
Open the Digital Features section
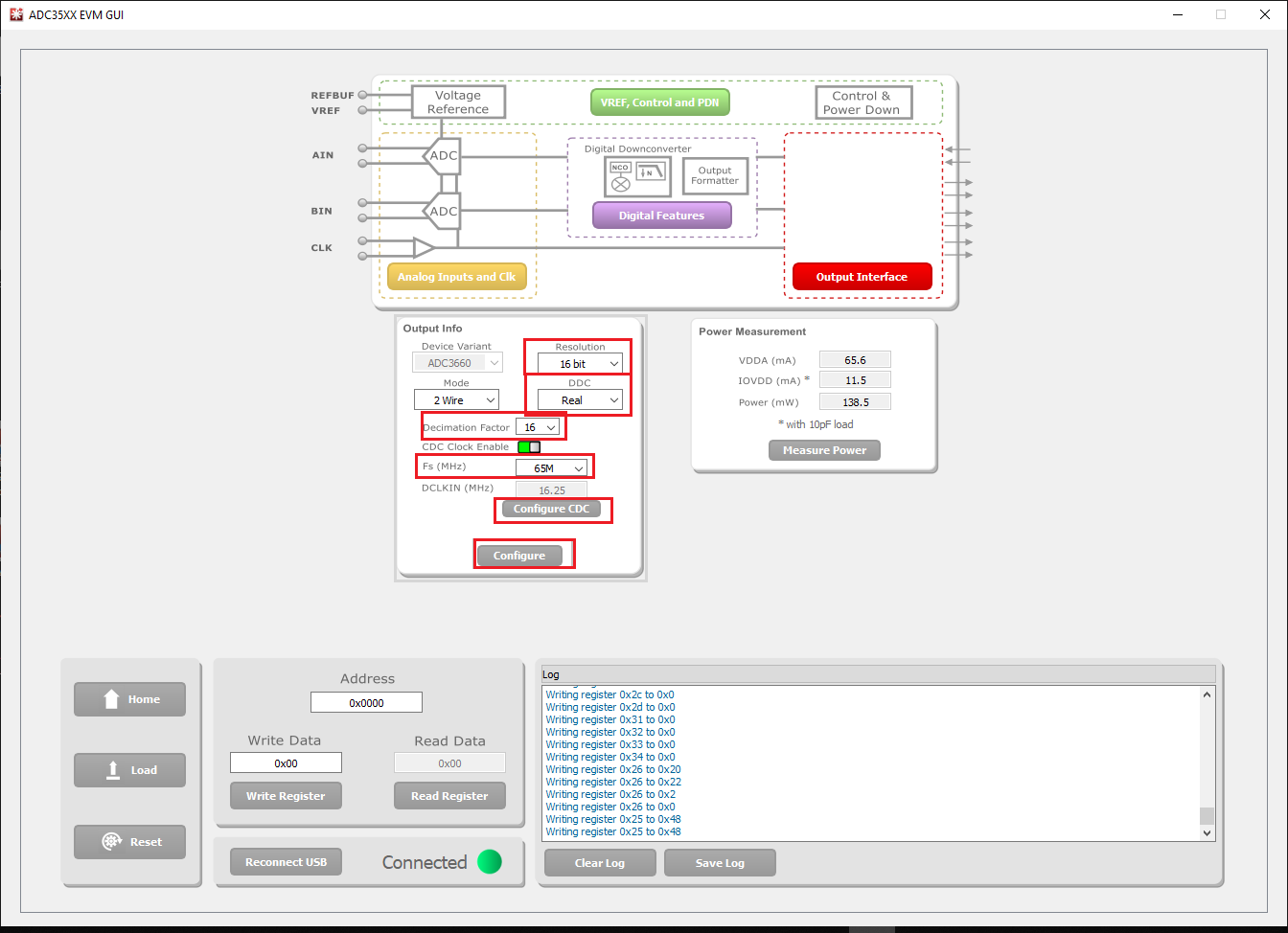pos(661,216)
